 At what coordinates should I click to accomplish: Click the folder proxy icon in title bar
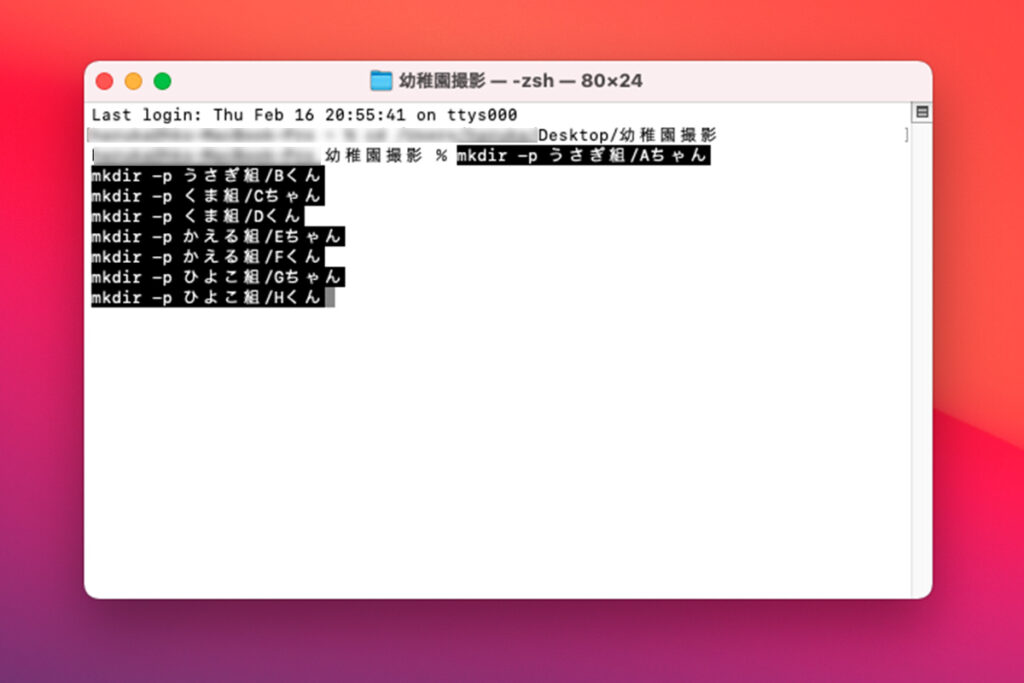click(x=381, y=81)
